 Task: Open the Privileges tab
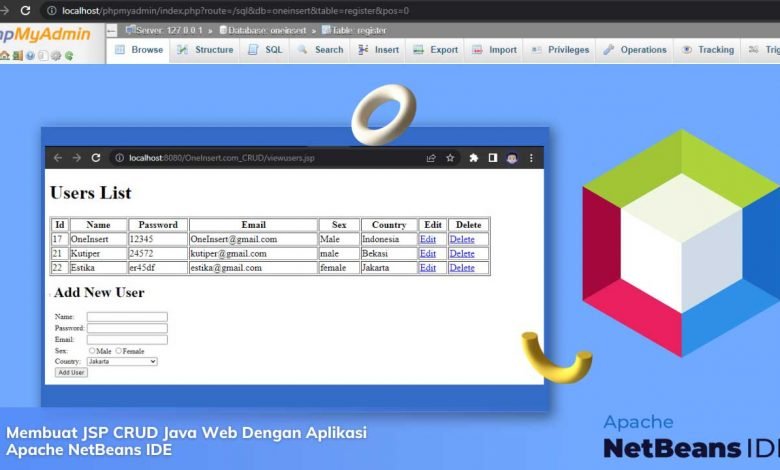[560, 50]
